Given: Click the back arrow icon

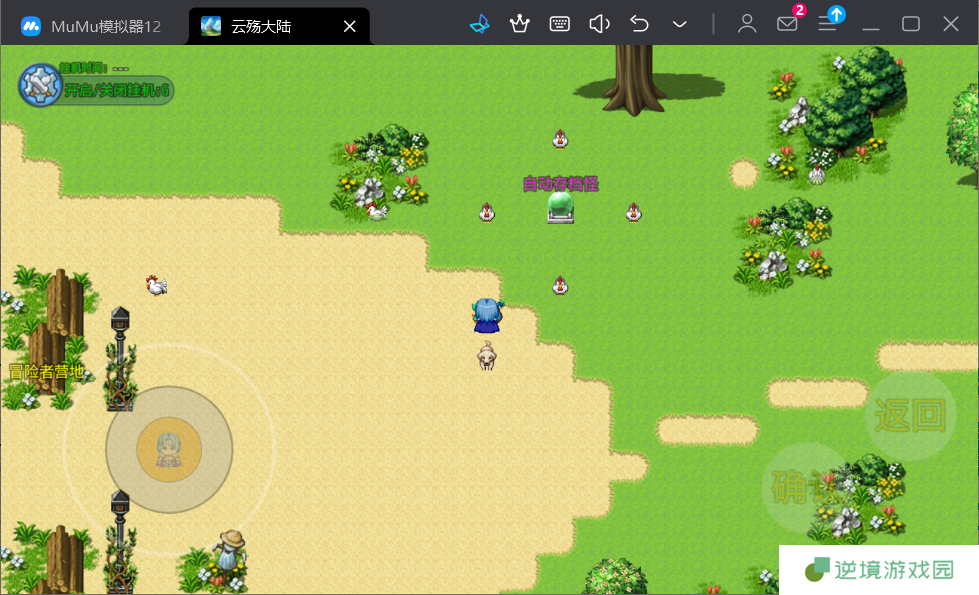Looking at the screenshot, I should tap(639, 24).
